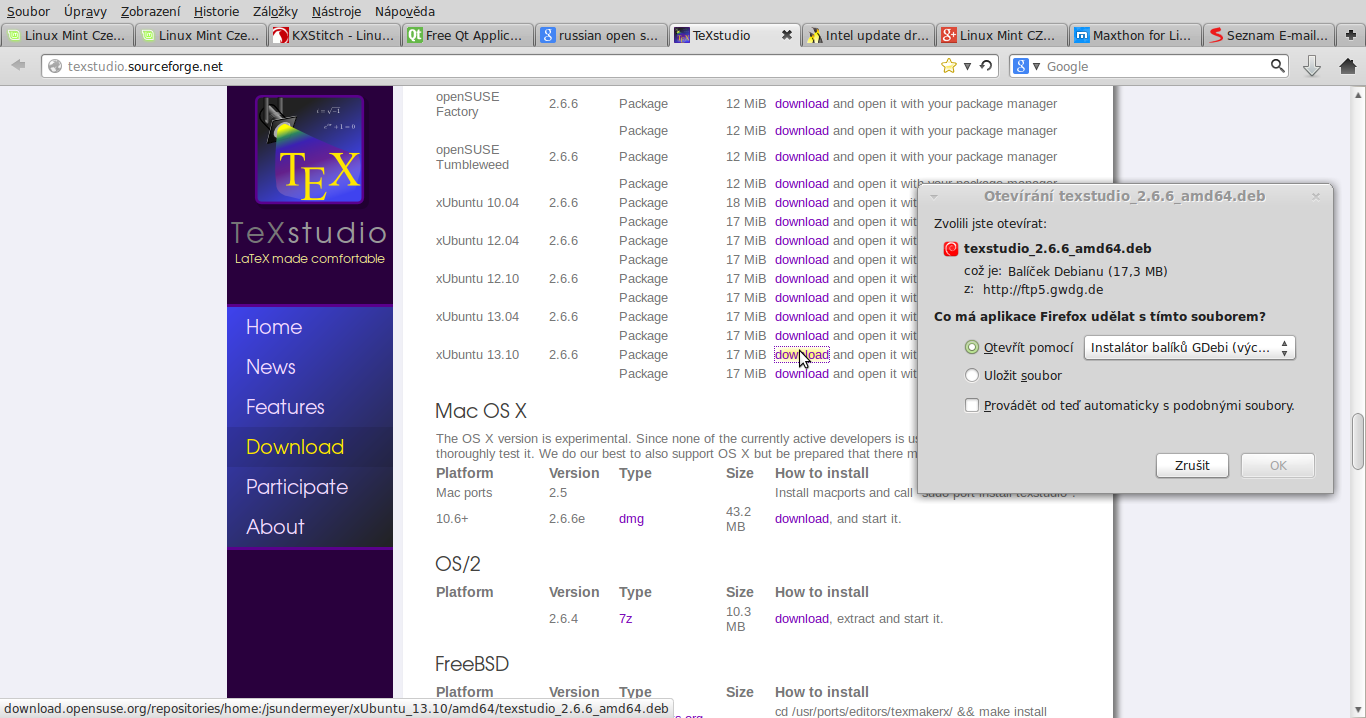Screen dimensions: 1366x718
Task: Click the 7z type link under OS/2
Action: point(625,619)
